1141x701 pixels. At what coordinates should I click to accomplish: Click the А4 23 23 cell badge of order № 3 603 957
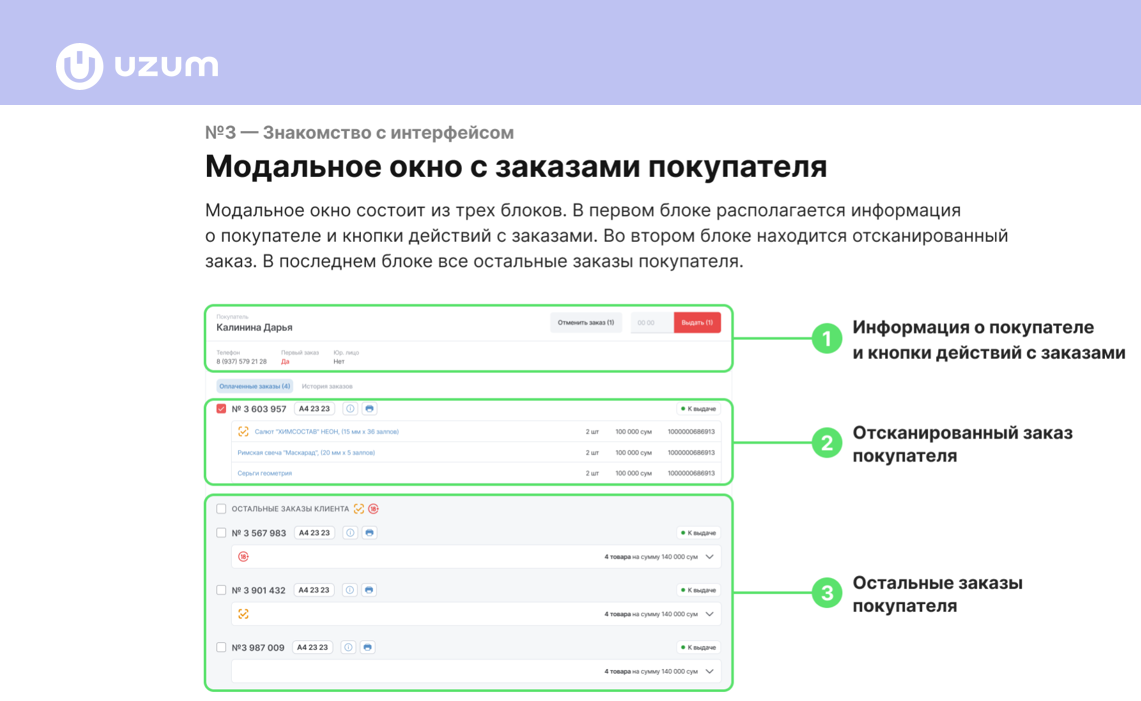click(314, 409)
